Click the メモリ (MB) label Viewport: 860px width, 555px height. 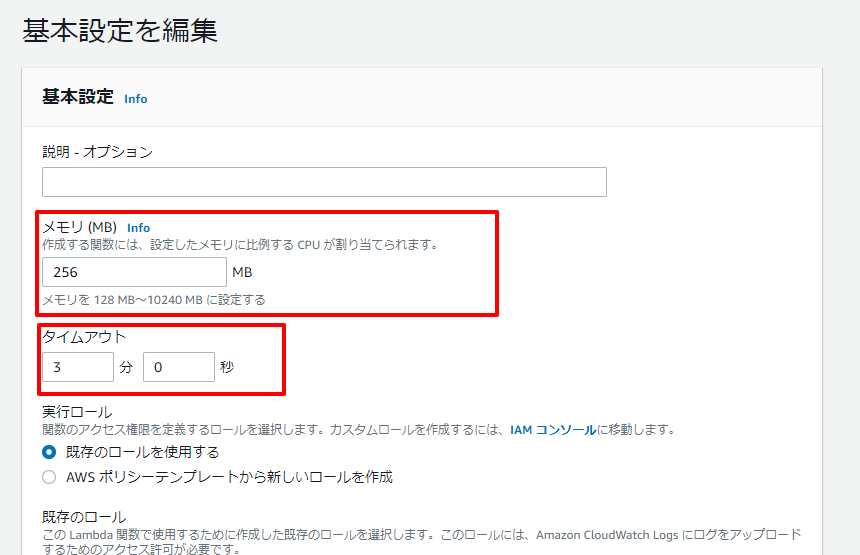click(x=80, y=227)
